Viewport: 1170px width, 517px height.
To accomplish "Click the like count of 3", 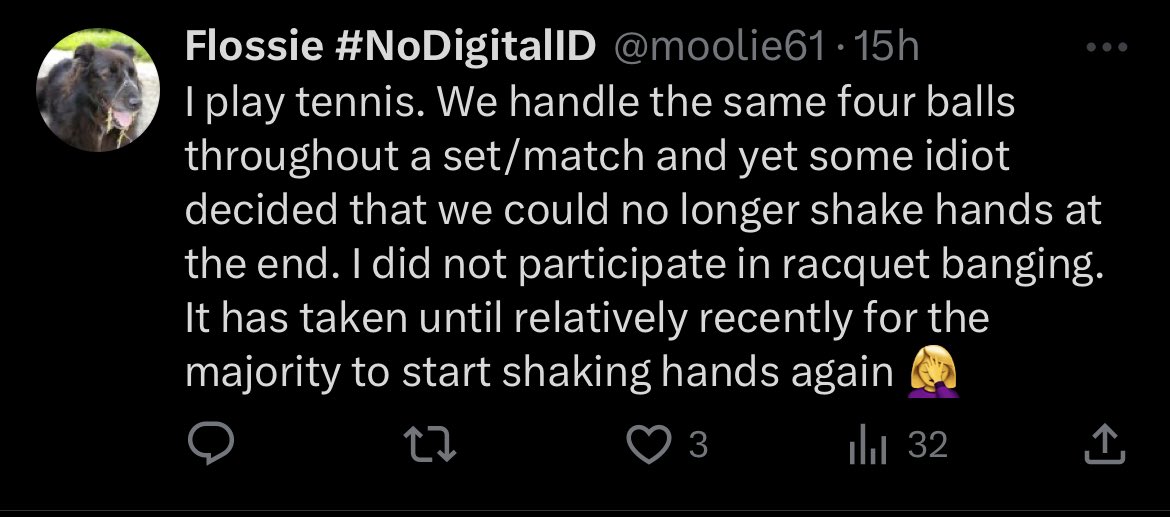I will coord(699,445).
